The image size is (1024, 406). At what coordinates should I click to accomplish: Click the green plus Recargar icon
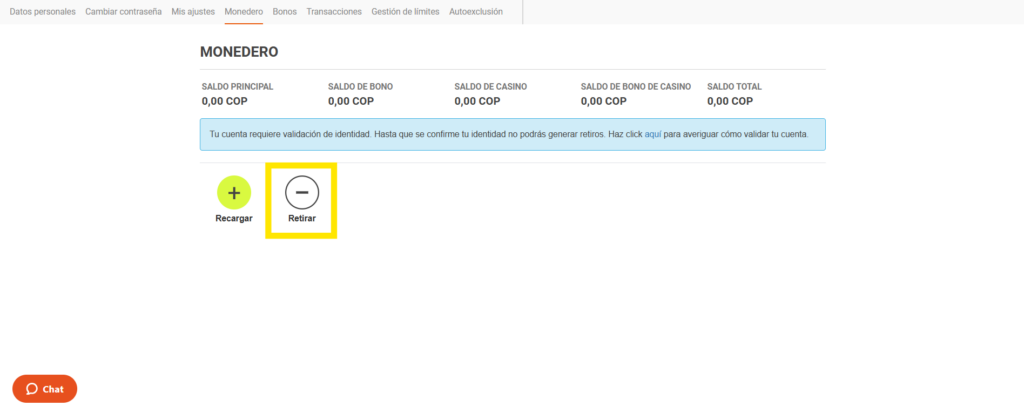coord(234,193)
